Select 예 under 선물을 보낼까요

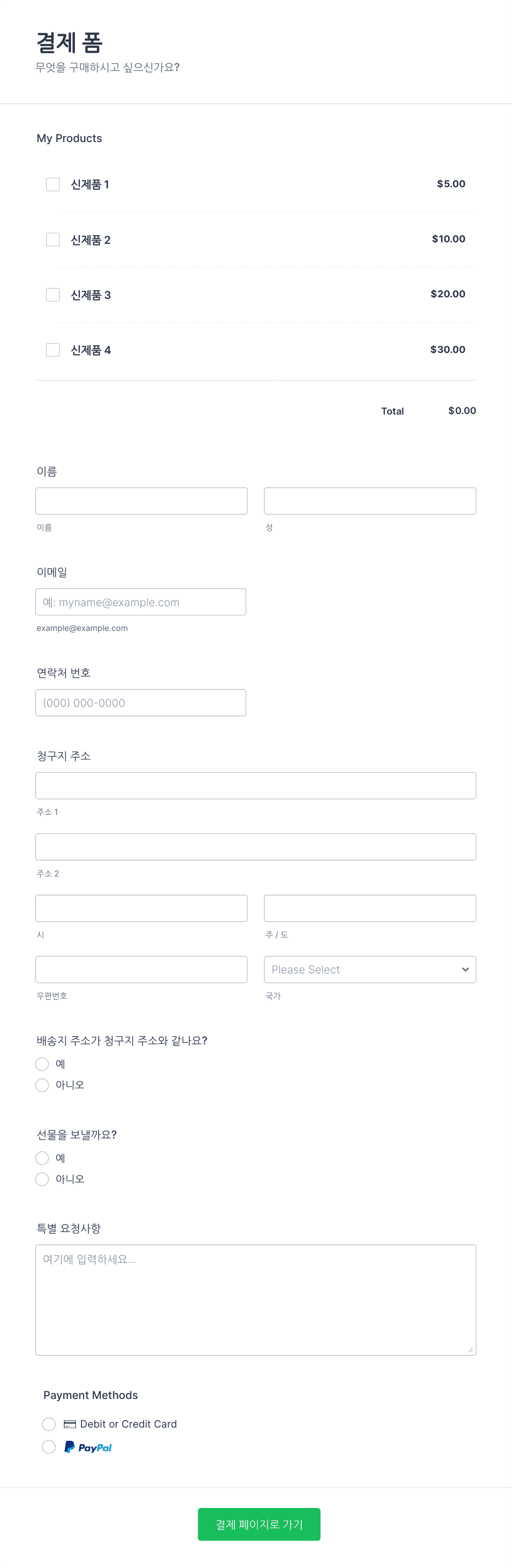(42, 1158)
